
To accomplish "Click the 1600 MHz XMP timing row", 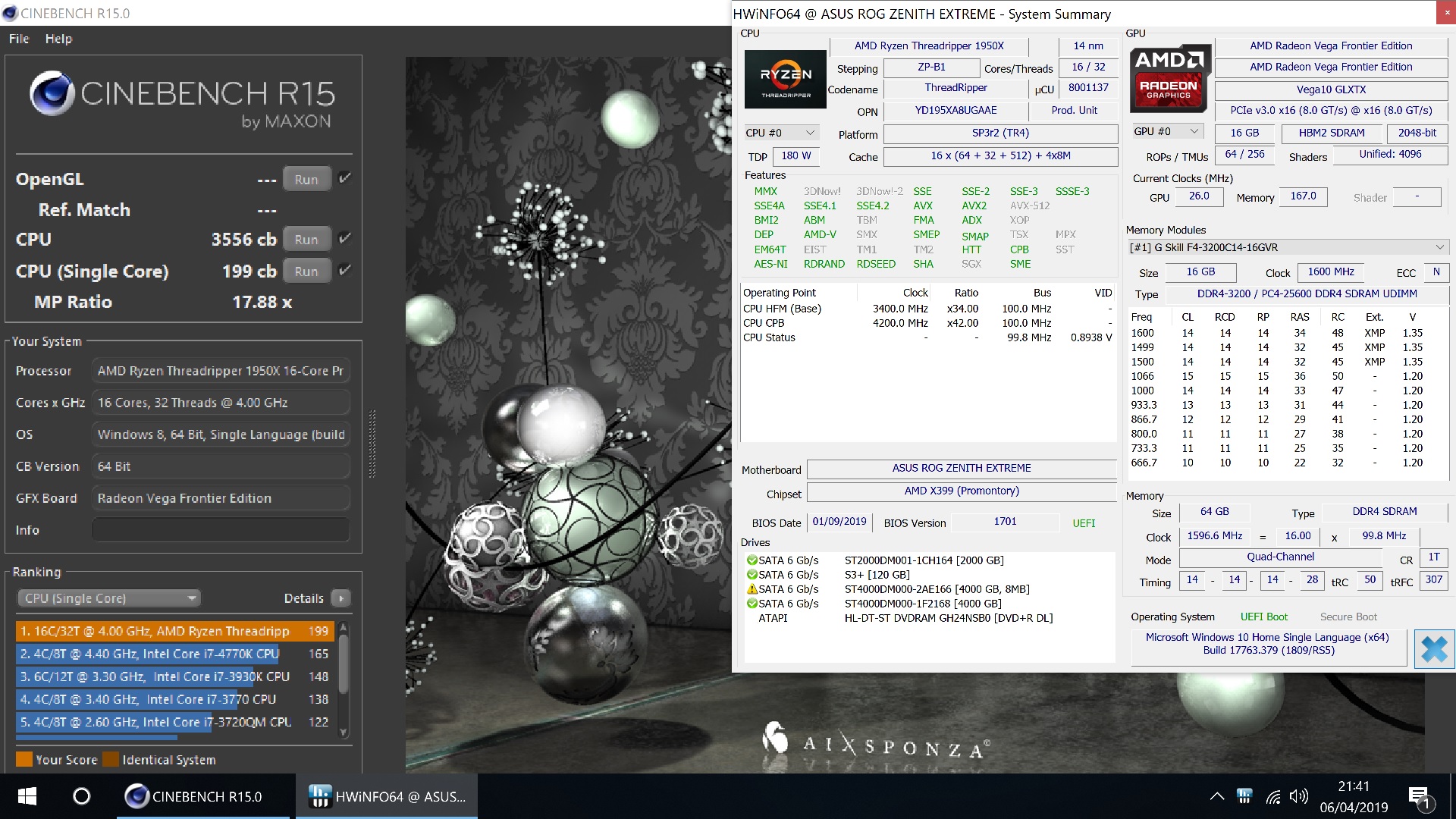I will (1287, 333).
